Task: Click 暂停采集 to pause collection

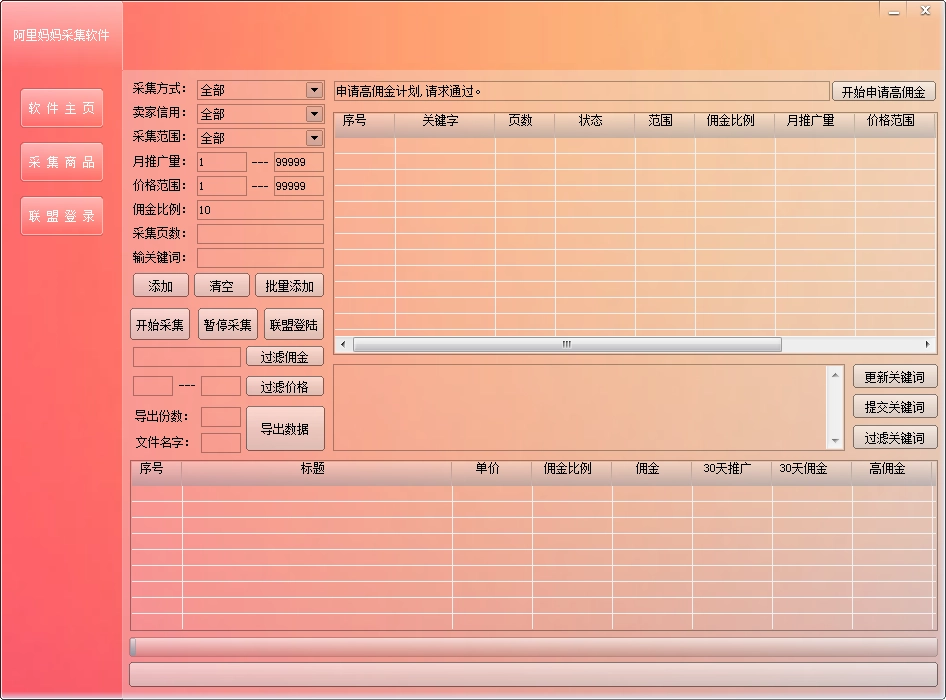Action: coord(227,323)
